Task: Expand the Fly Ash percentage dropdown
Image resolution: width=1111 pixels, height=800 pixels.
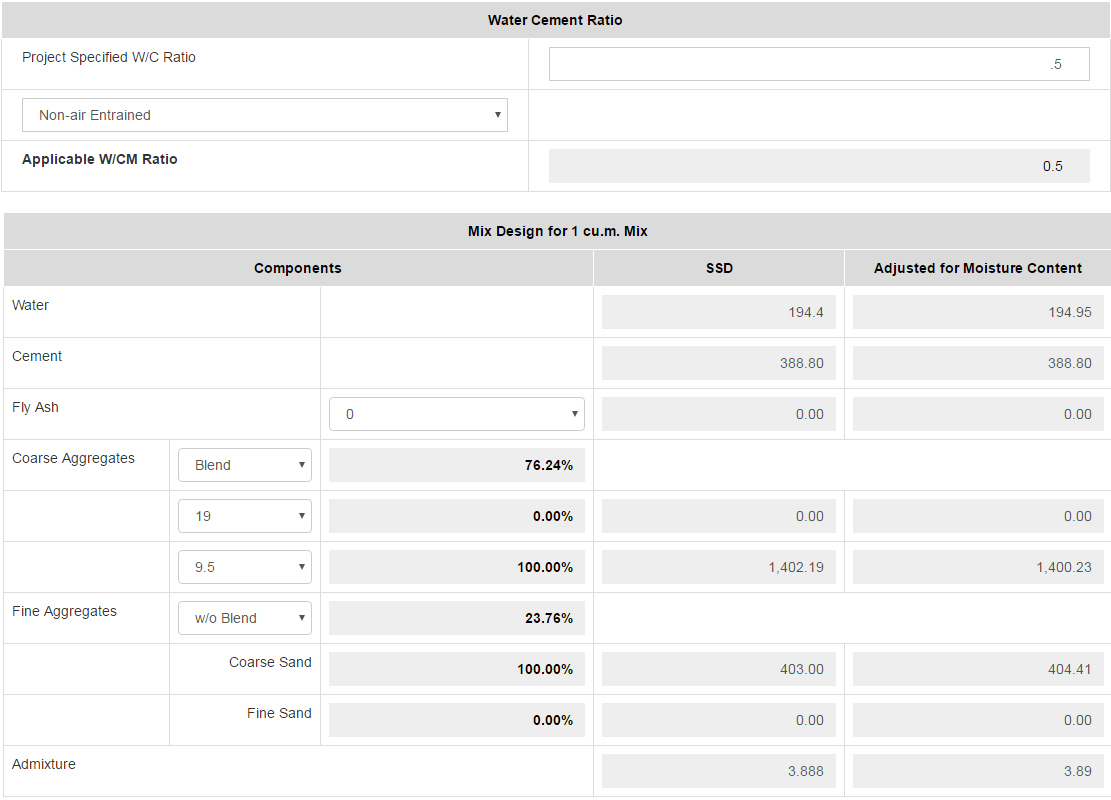Action: pos(457,414)
